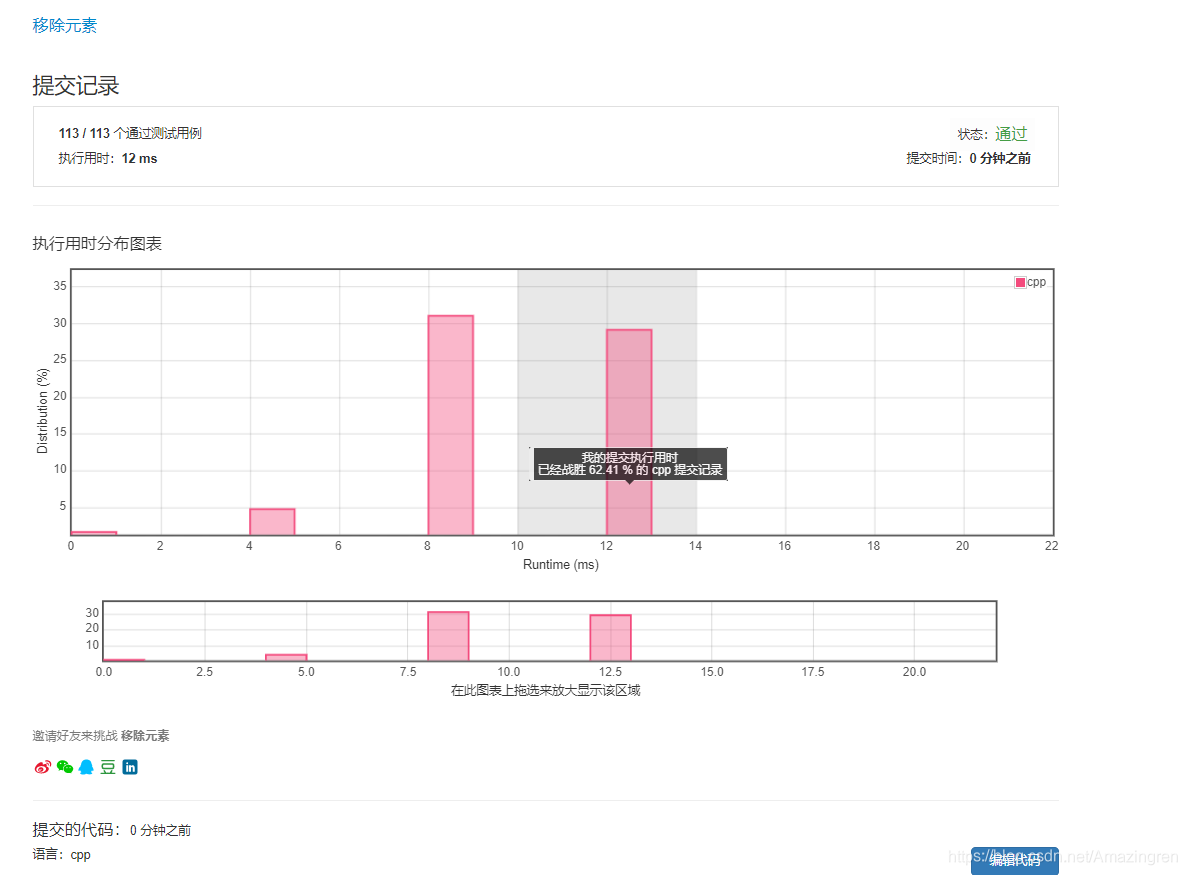Click the 通过 status text
1187x875 pixels.
pyautogui.click(x=1011, y=134)
